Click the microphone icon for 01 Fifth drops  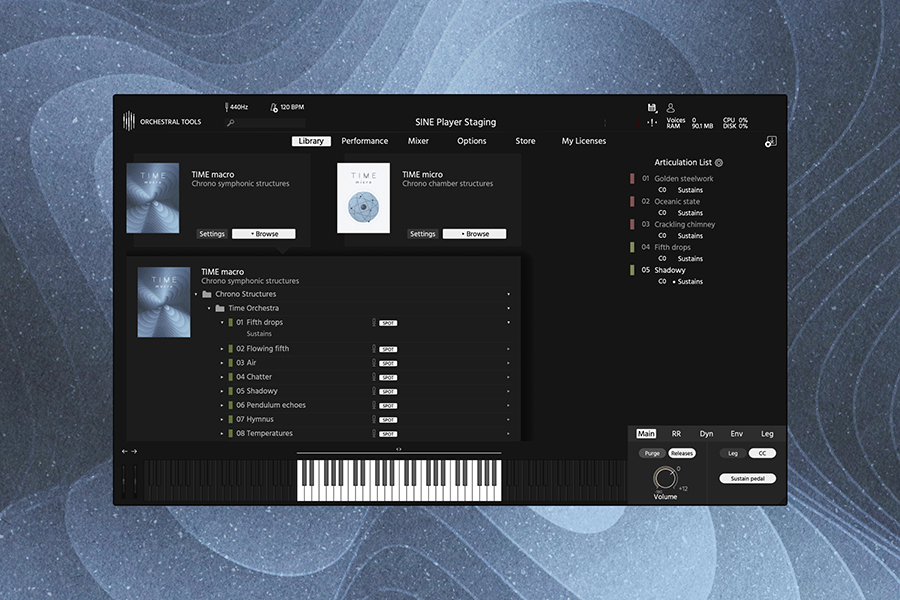tap(374, 322)
